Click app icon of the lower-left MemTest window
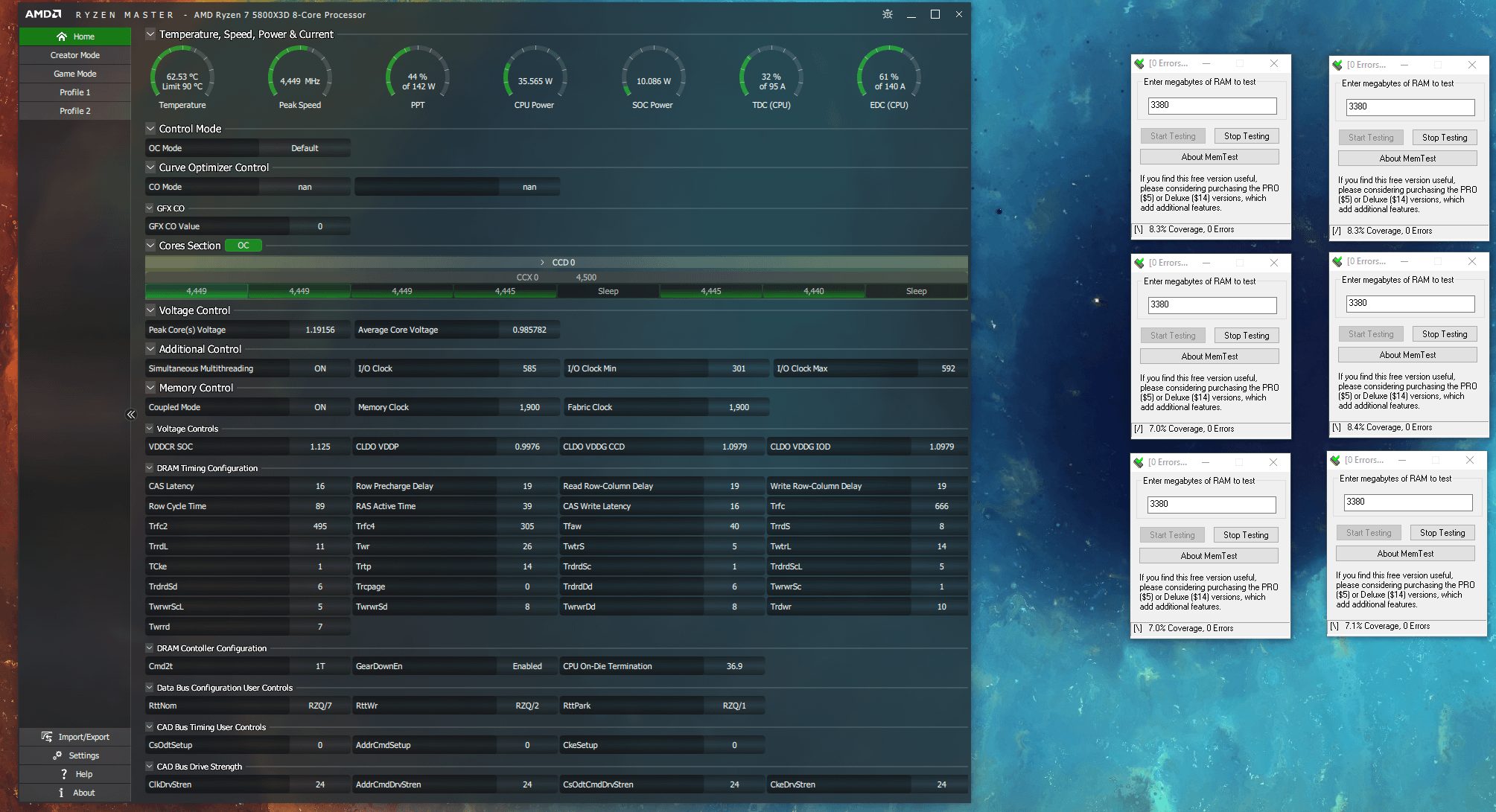1496x812 pixels. point(1139,462)
